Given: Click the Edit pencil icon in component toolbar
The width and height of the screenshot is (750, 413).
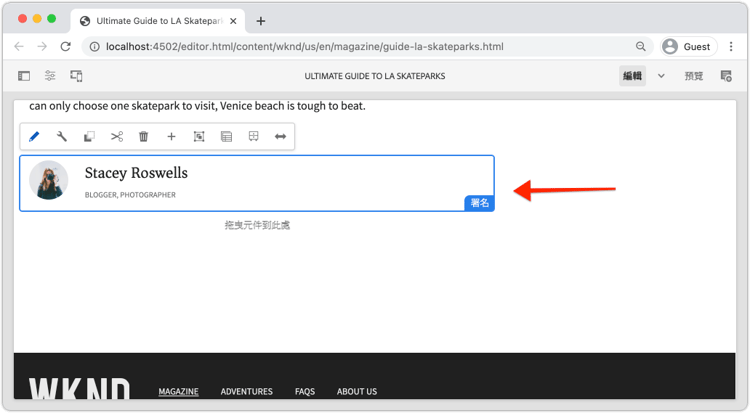Looking at the screenshot, I should [x=34, y=137].
